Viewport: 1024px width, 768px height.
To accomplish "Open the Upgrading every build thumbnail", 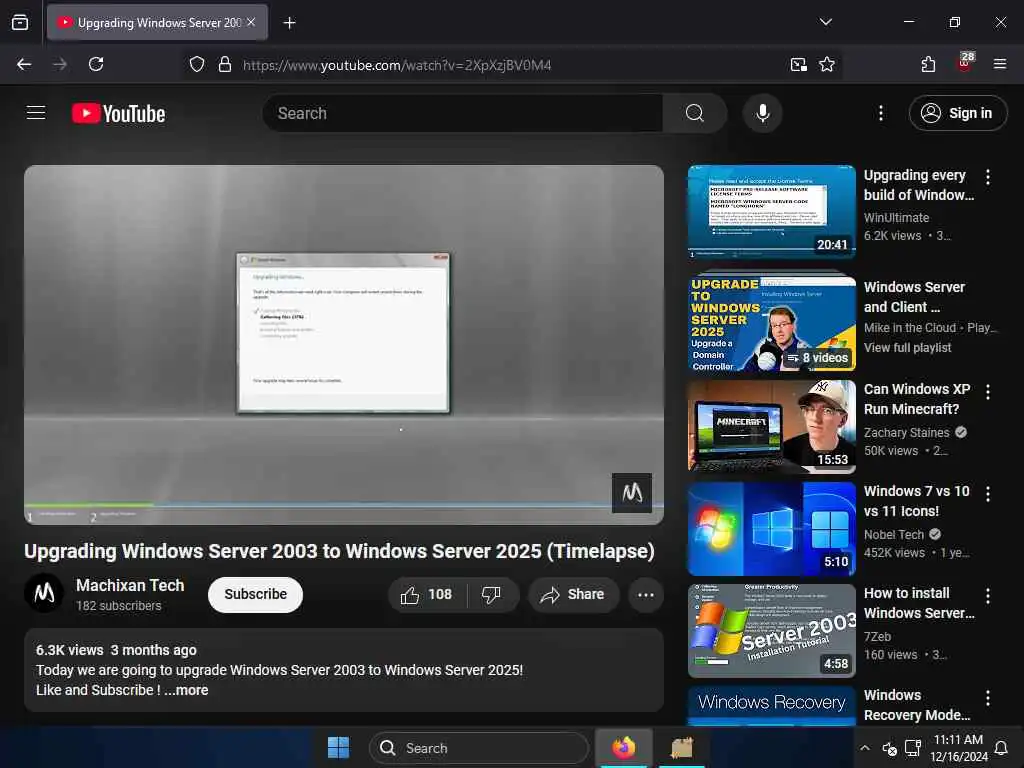I will click(771, 212).
